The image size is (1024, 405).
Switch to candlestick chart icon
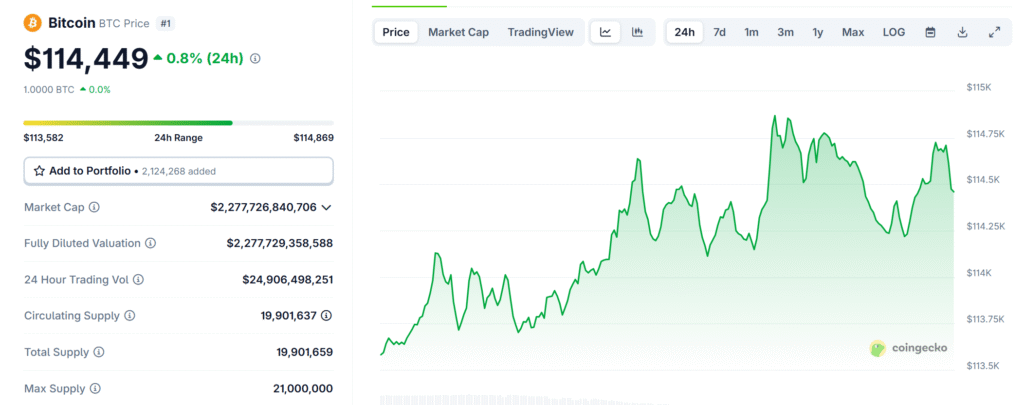pos(637,32)
